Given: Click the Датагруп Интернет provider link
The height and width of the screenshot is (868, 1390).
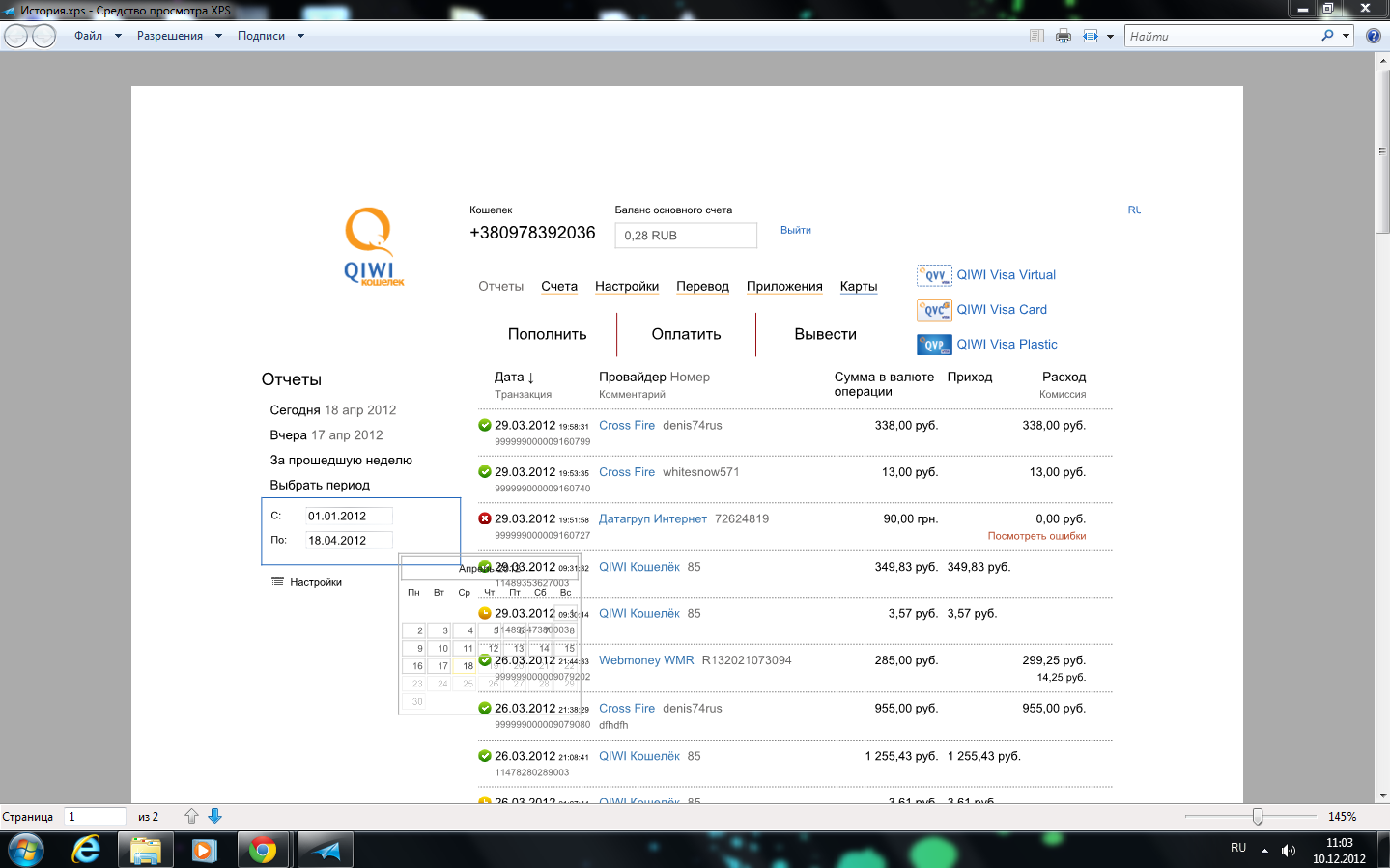Looking at the screenshot, I should click(653, 519).
